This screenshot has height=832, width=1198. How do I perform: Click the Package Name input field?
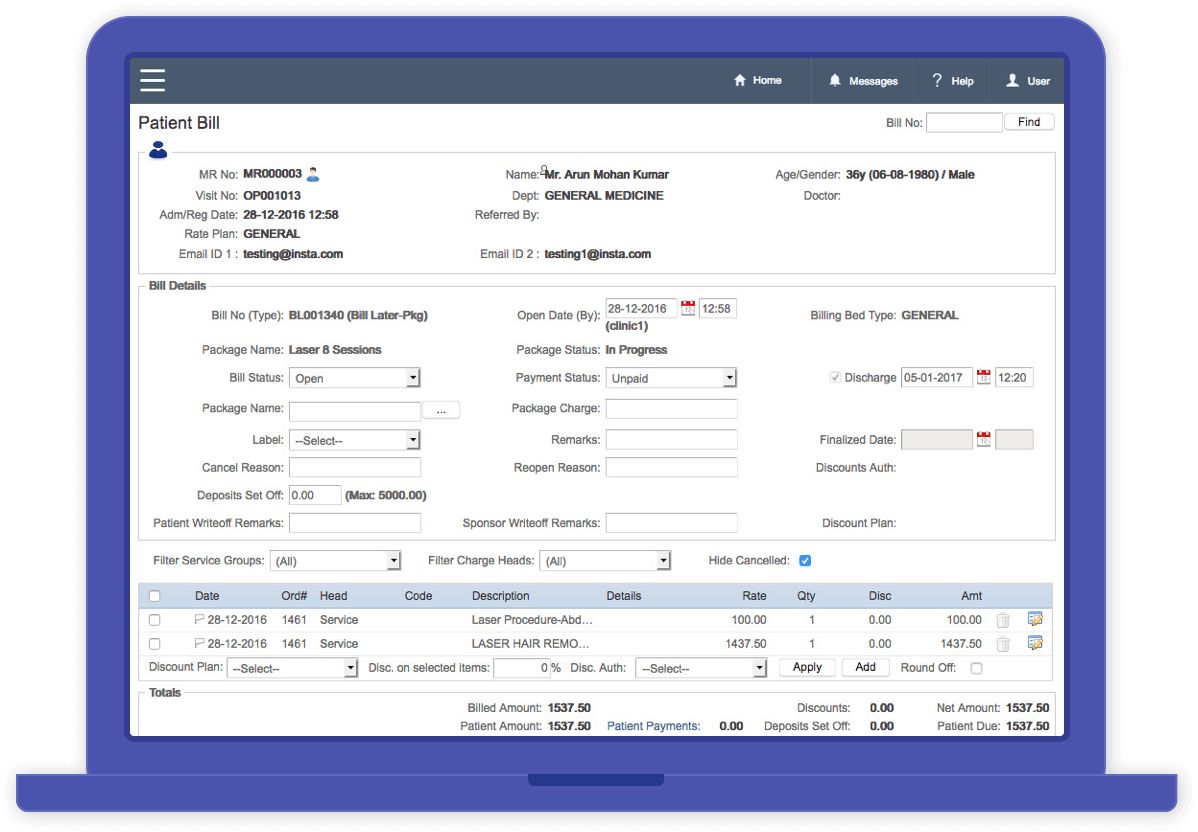click(x=355, y=412)
